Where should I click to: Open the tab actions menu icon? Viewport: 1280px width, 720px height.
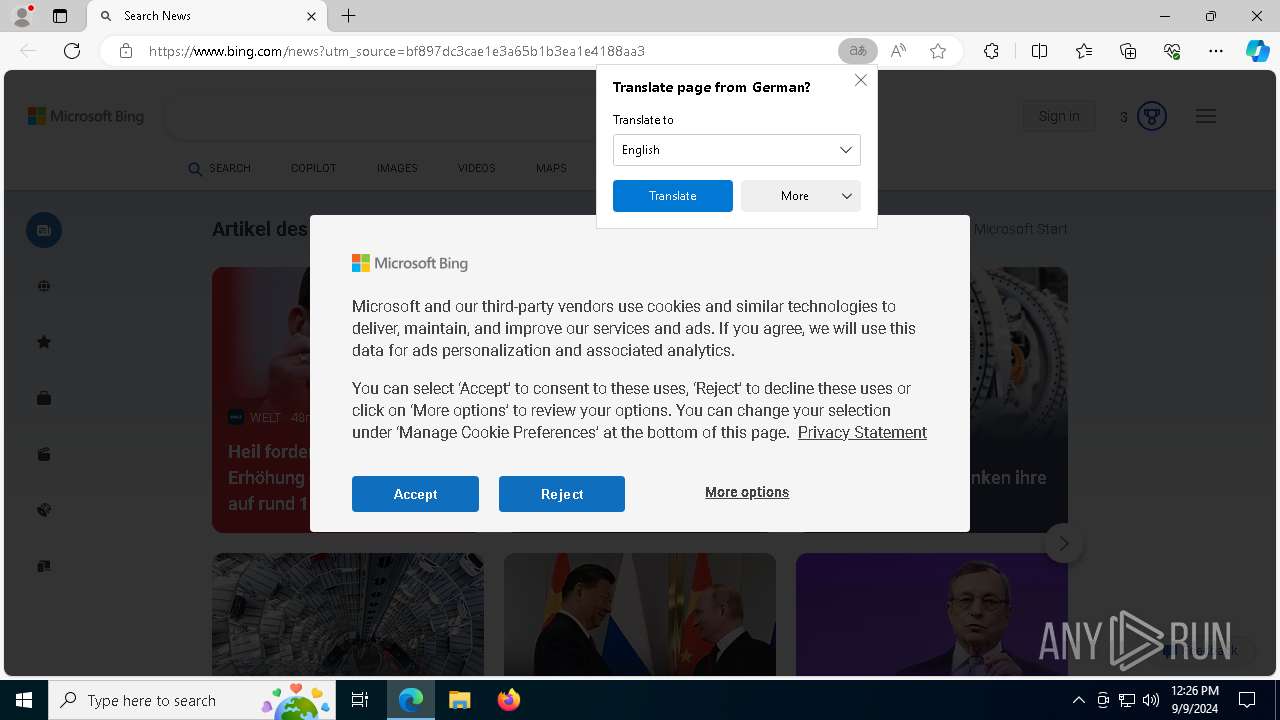coord(60,16)
